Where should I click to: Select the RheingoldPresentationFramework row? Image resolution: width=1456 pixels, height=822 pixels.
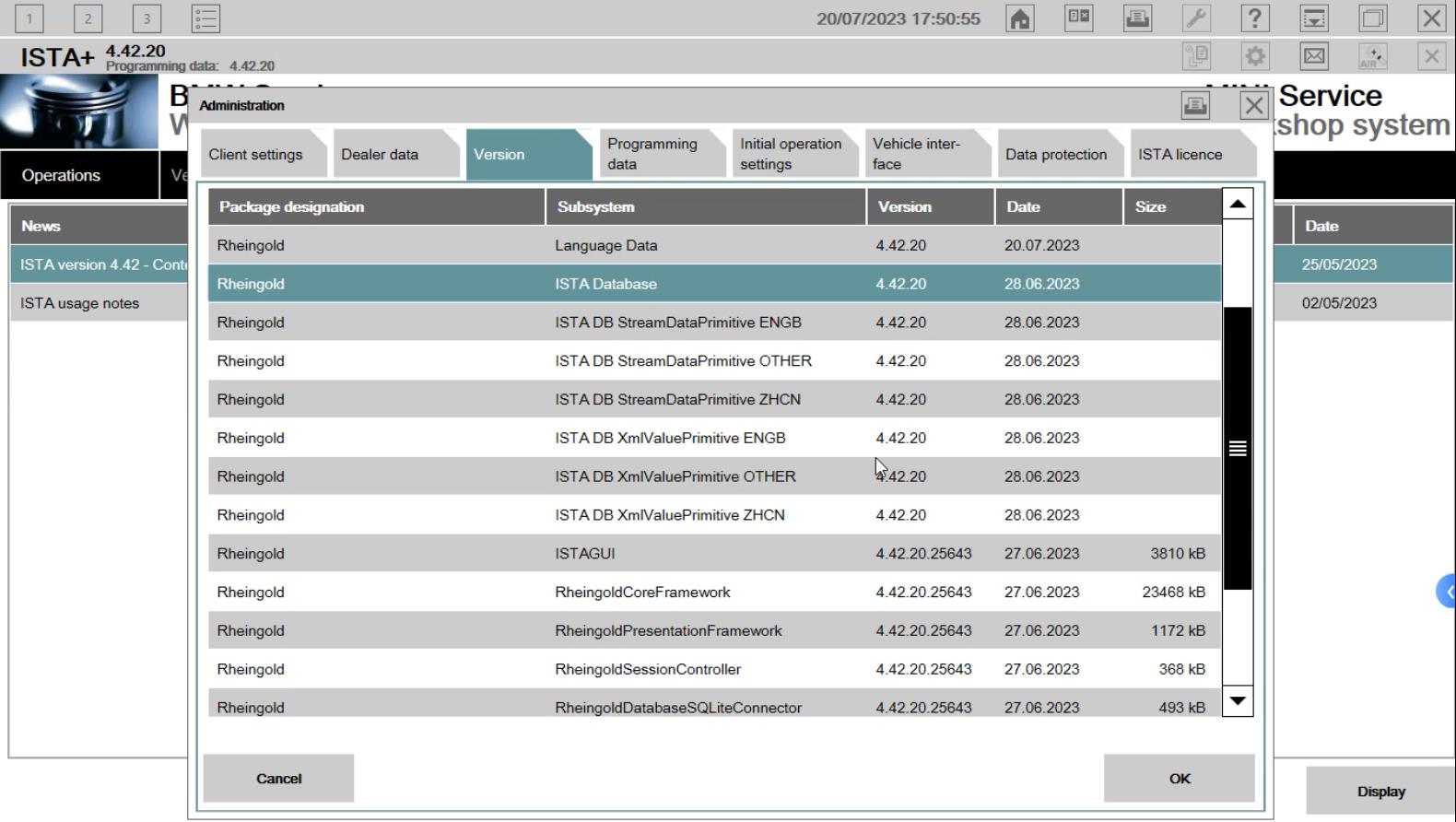click(714, 631)
